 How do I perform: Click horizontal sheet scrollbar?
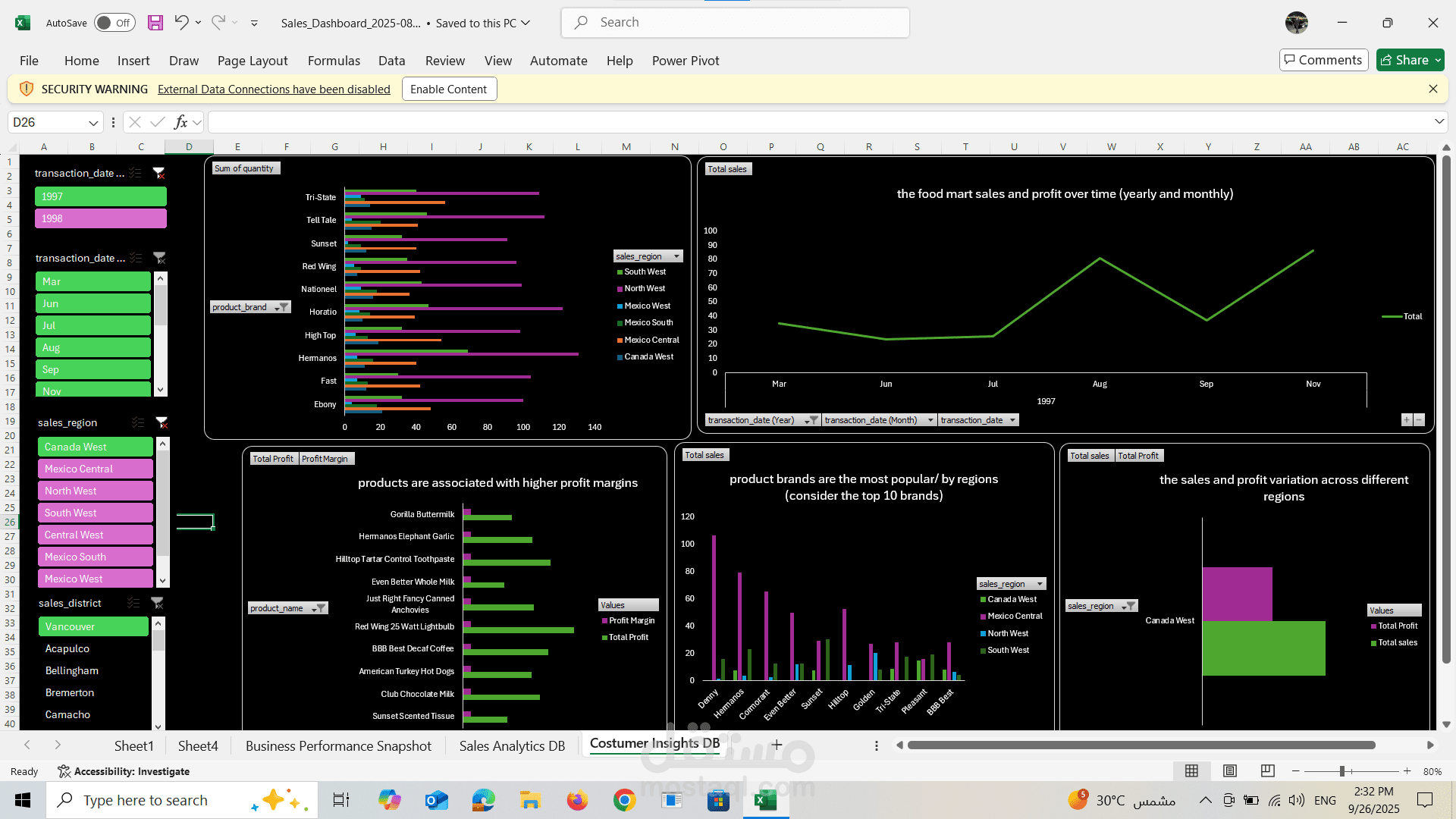pos(1141,745)
